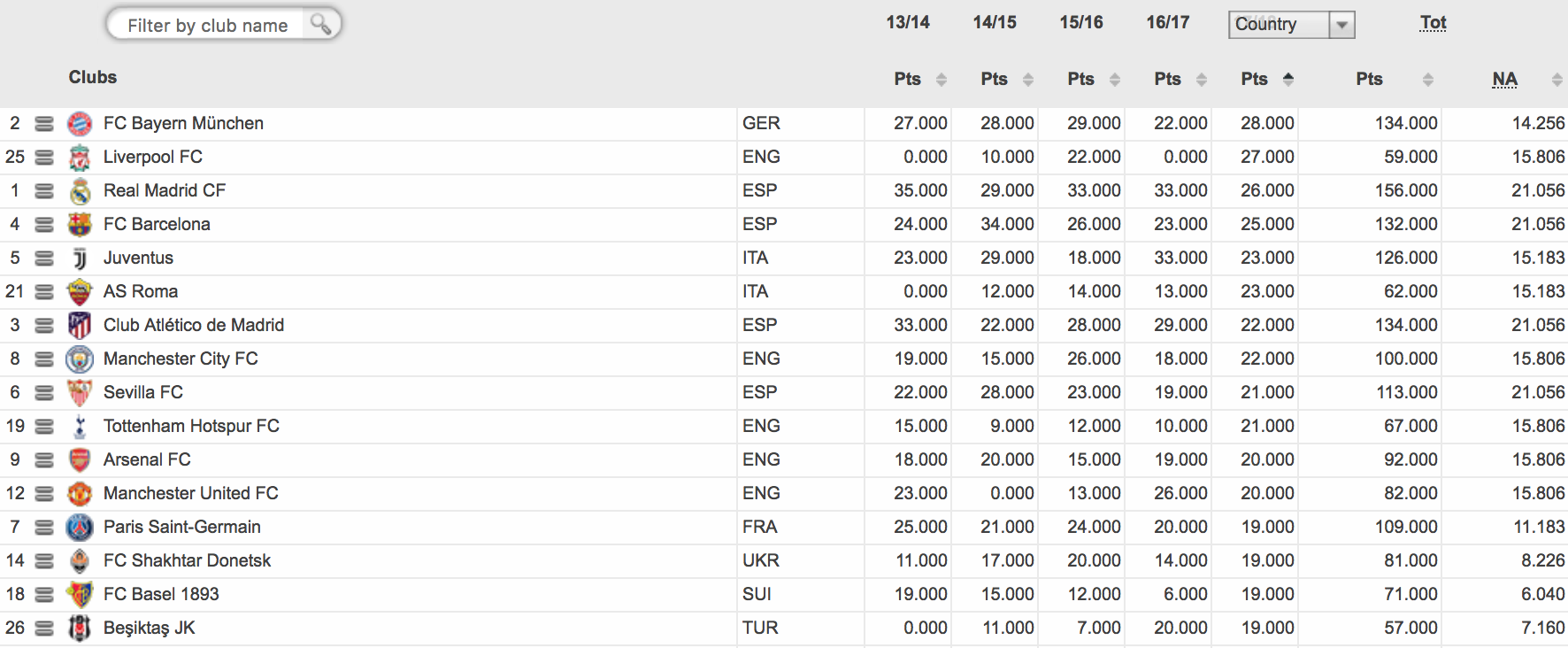This screenshot has height=648, width=1568.
Task: Sort by 13/14 Pts column arrows
Action: pyautogui.click(x=942, y=80)
